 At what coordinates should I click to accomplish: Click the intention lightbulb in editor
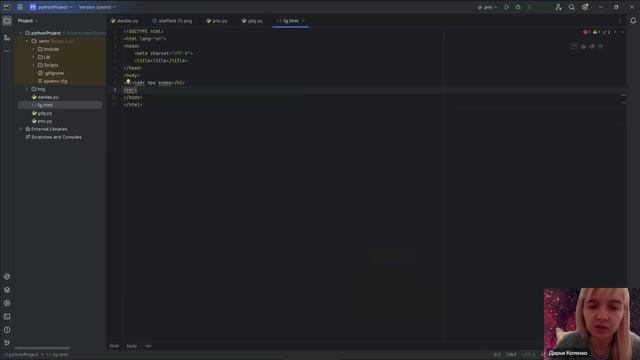click(x=128, y=82)
